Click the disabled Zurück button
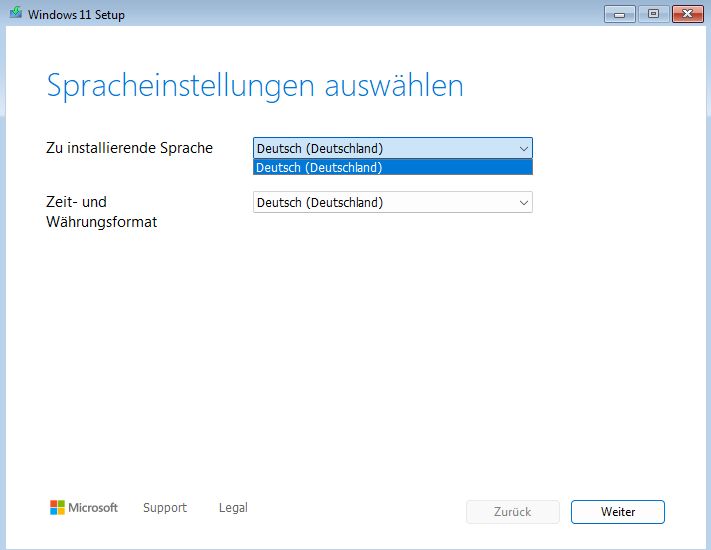This screenshot has width=711, height=550. tap(512, 512)
